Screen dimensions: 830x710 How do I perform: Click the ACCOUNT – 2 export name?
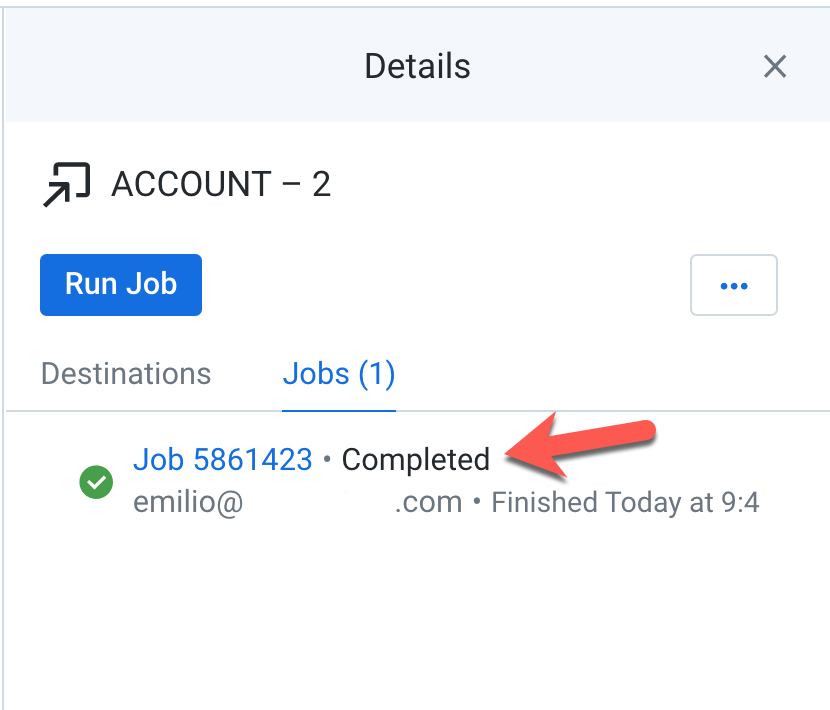coord(221,184)
